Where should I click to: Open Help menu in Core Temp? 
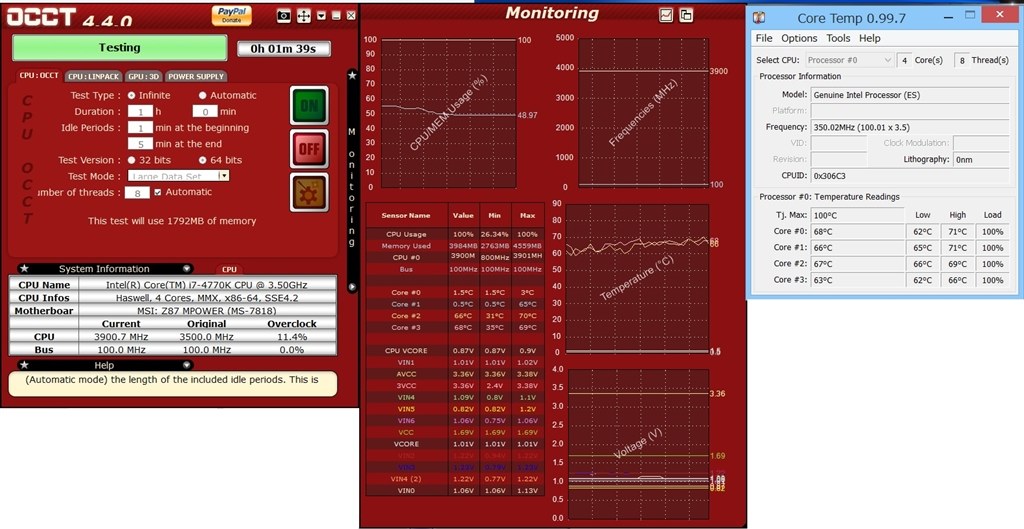[x=869, y=39]
